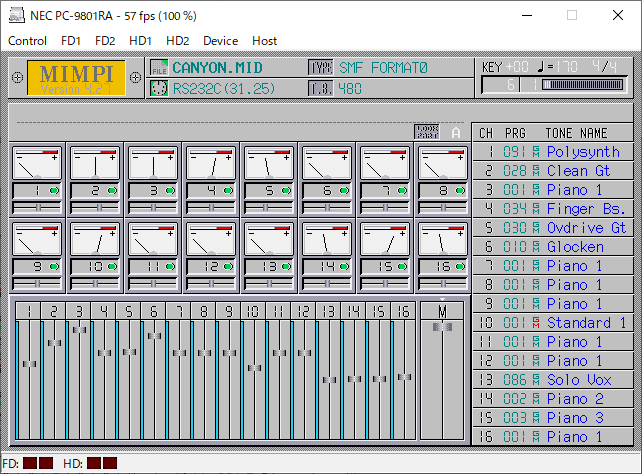Select the Polysynth tone row
Screen dimensions: 642x474
coord(553,152)
